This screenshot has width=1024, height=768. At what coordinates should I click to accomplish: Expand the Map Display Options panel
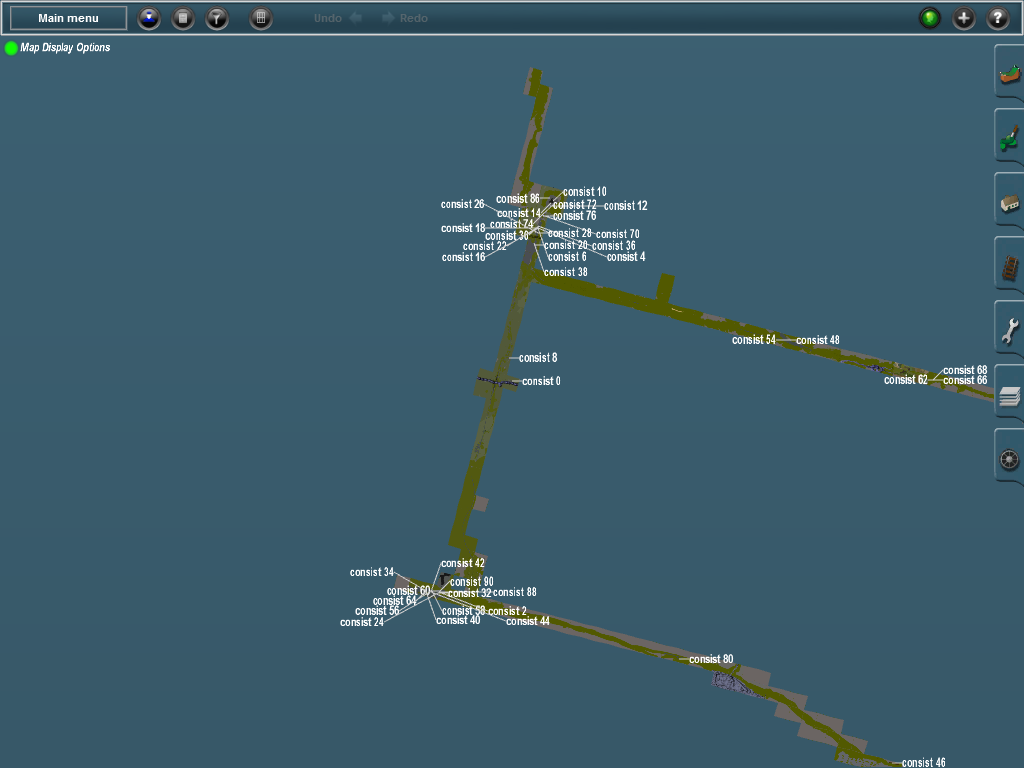65,48
